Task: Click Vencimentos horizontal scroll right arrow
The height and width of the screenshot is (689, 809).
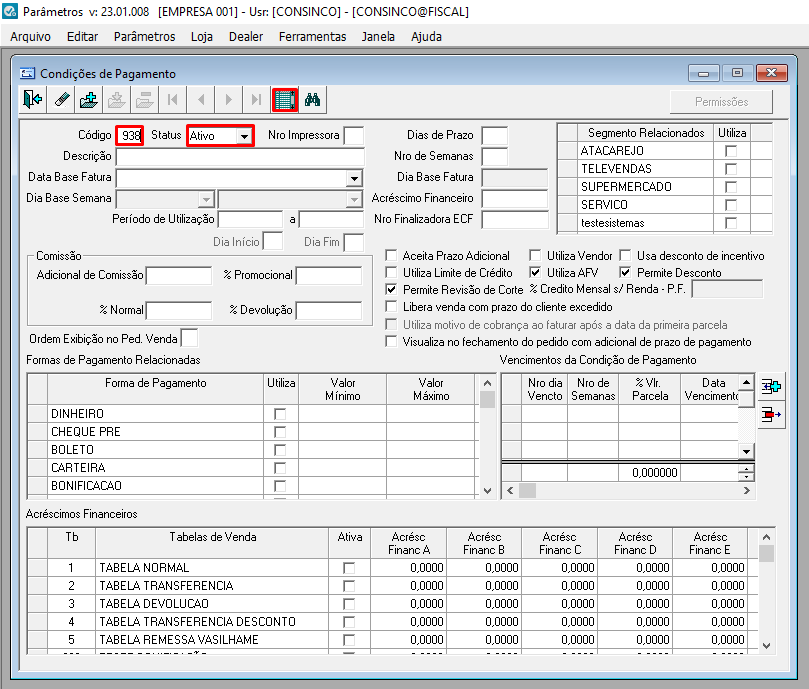Action: [x=747, y=490]
